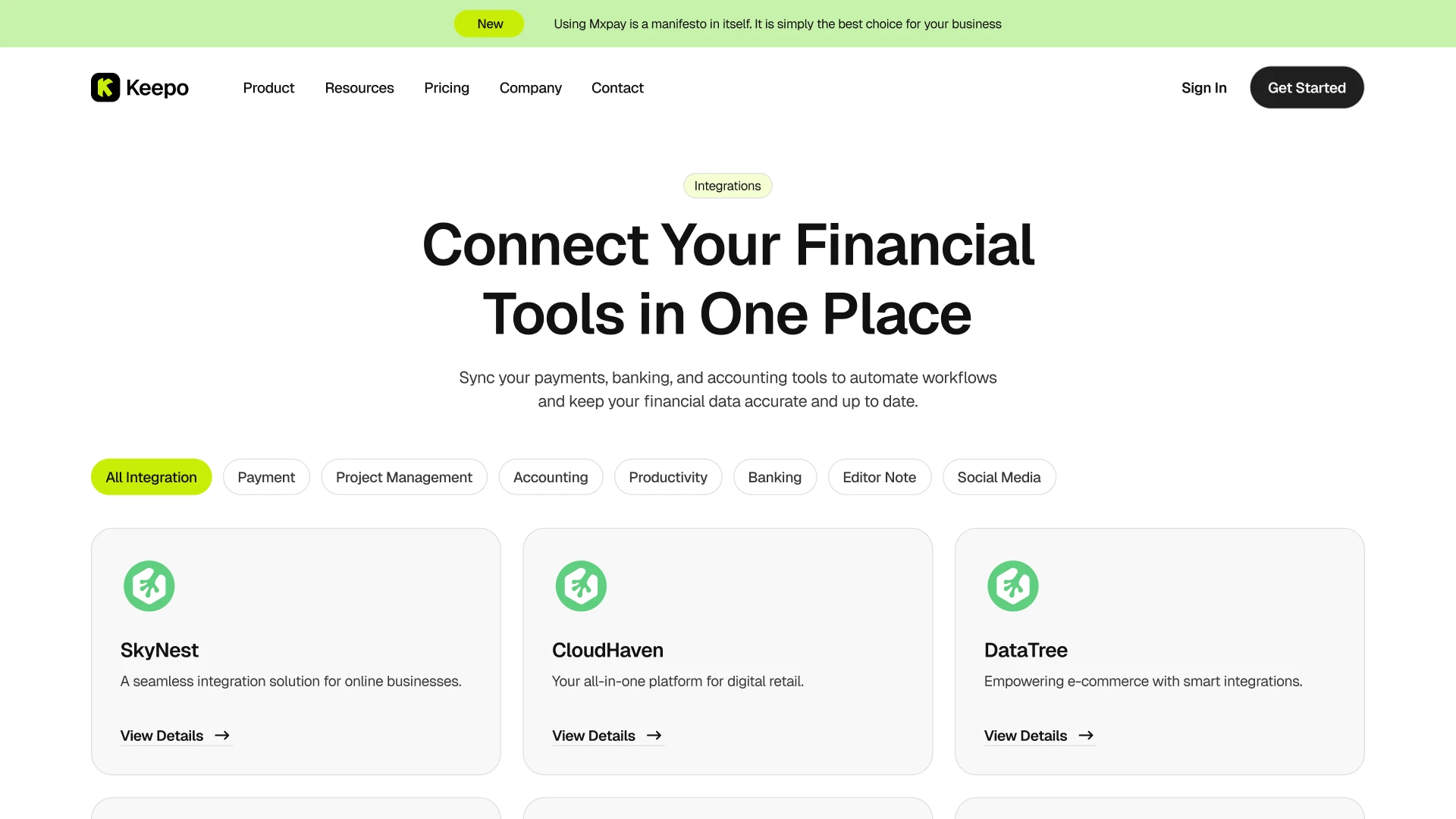
Task: Click the SkyNest integration icon
Action: [x=149, y=585]
